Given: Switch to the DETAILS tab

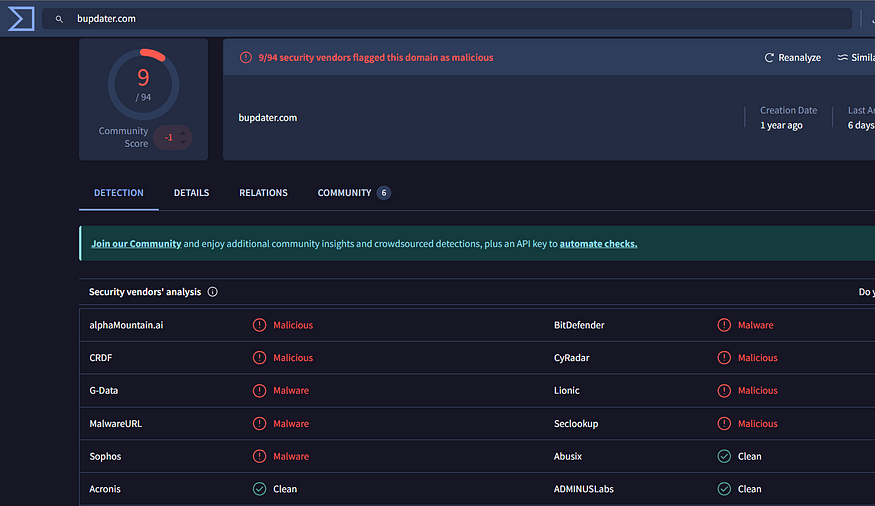Looking at the screenshot, I should (191, 192).
